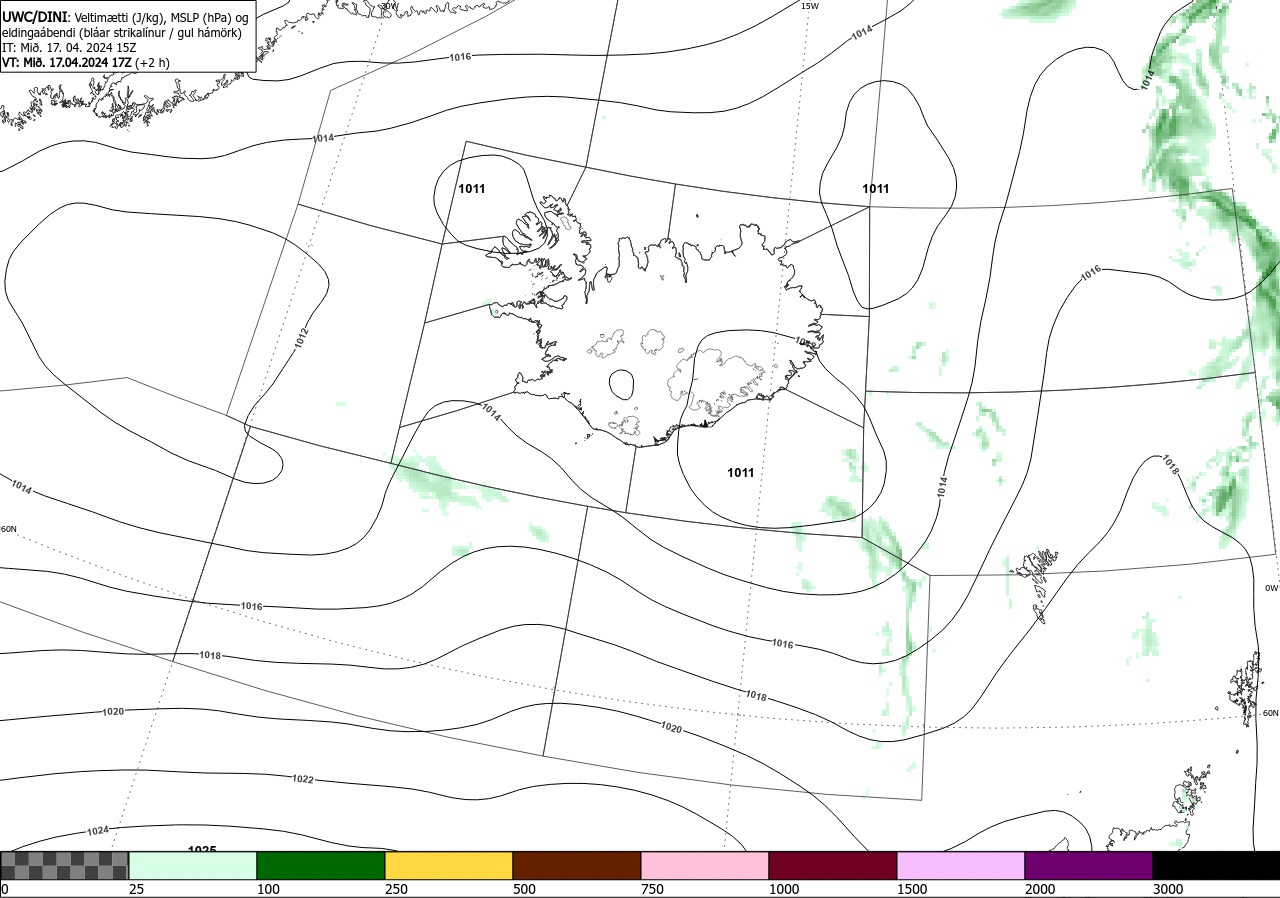1280x898 pixels.
Task: Click the legend value '1500'
Action: tap(912, 889)
